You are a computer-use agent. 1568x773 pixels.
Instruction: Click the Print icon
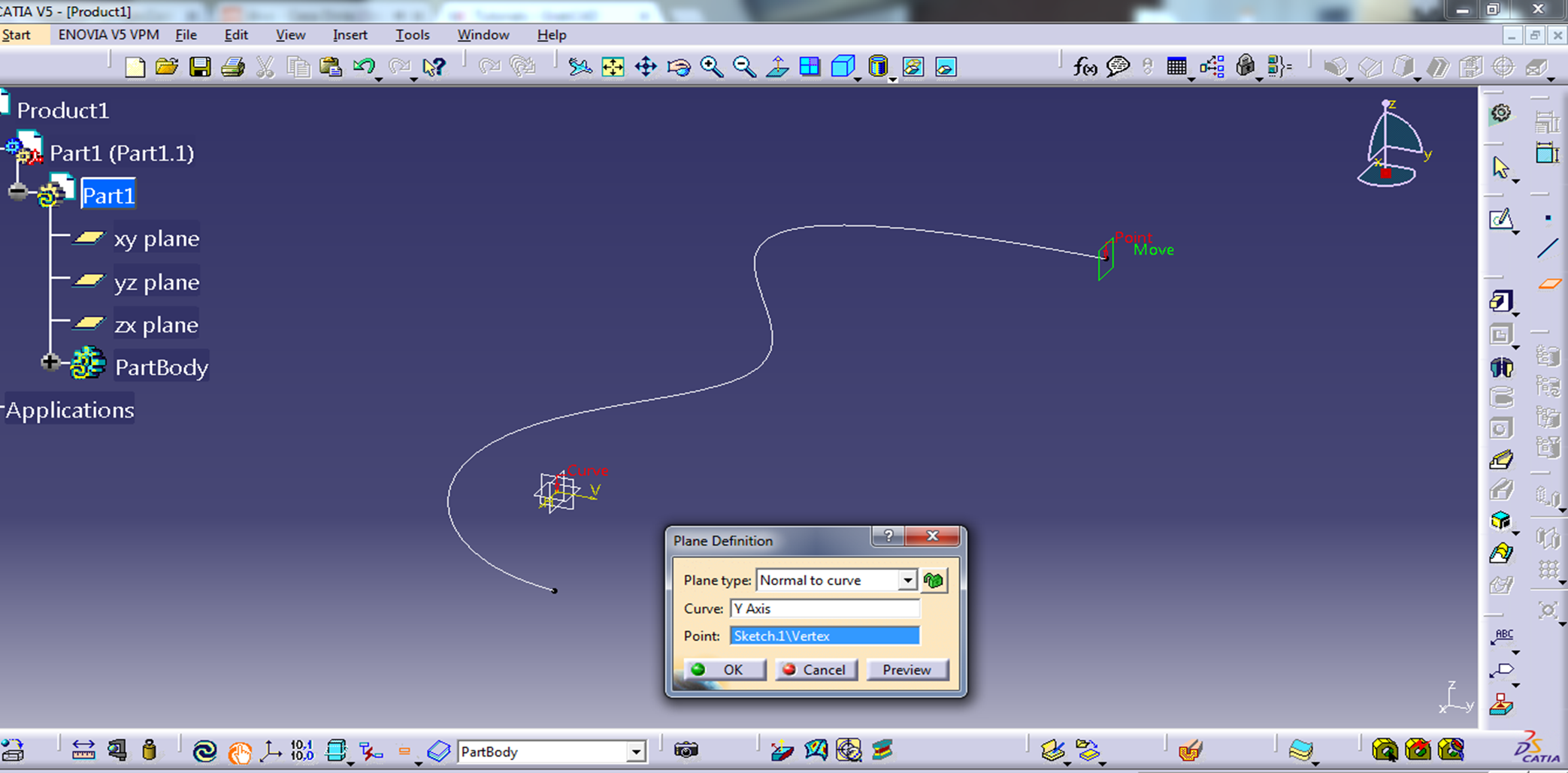(233, 68)
